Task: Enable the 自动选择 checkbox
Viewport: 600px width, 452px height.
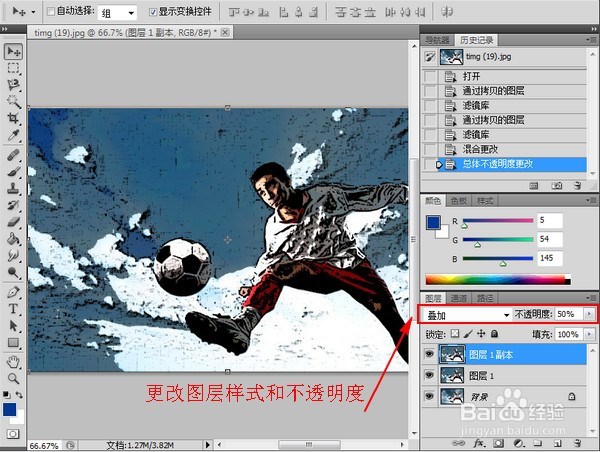Action: pos(51,11)
